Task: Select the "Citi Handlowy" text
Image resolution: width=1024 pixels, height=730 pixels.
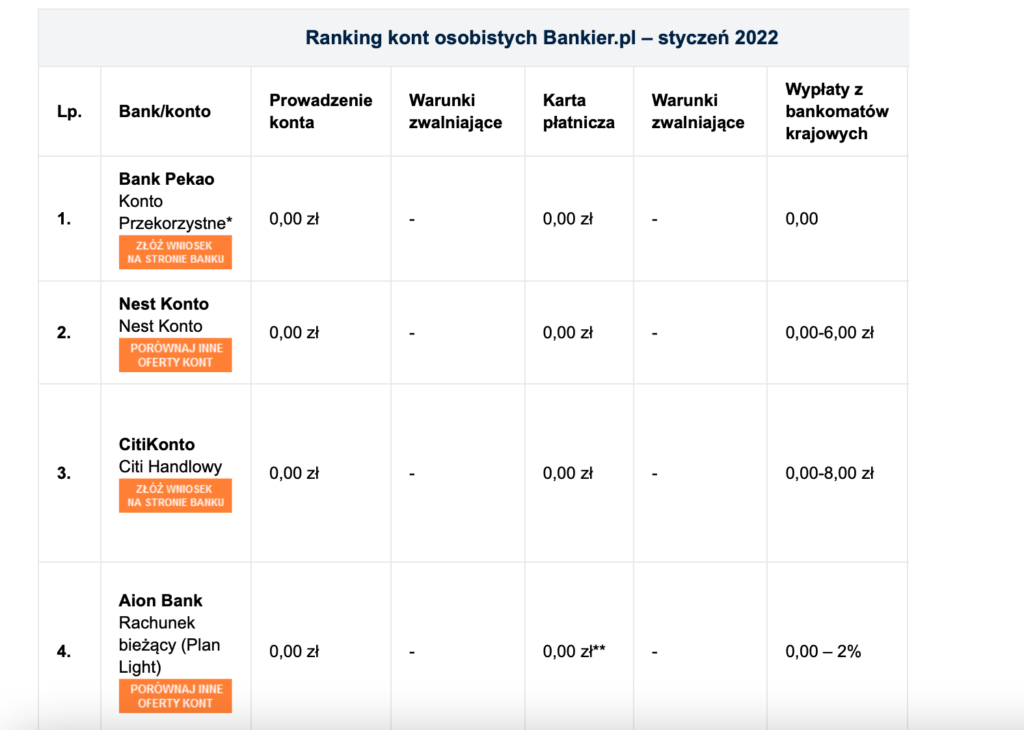Action: 170,467
